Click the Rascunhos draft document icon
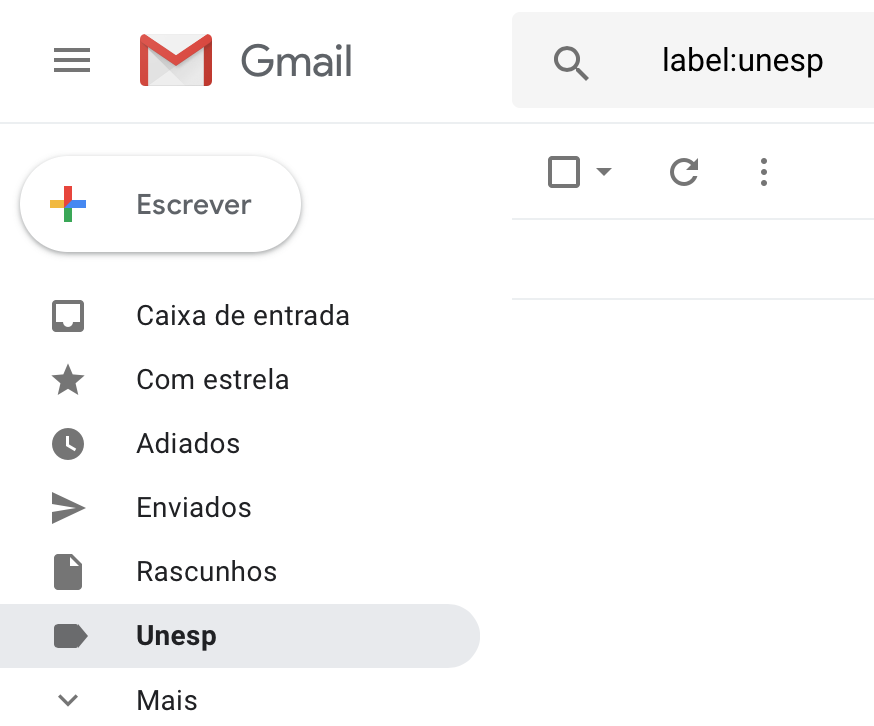The image size is (874, 726). tap(67, 572)
